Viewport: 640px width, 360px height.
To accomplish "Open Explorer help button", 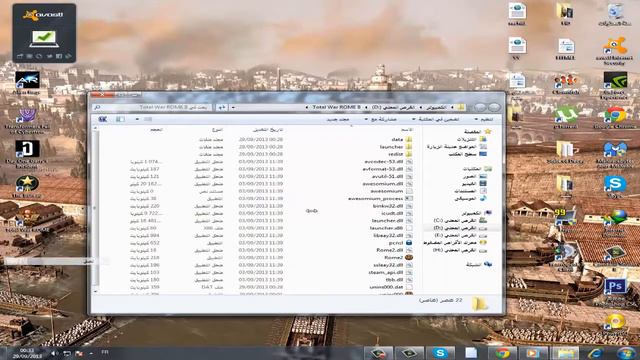I will coord(102,119).
